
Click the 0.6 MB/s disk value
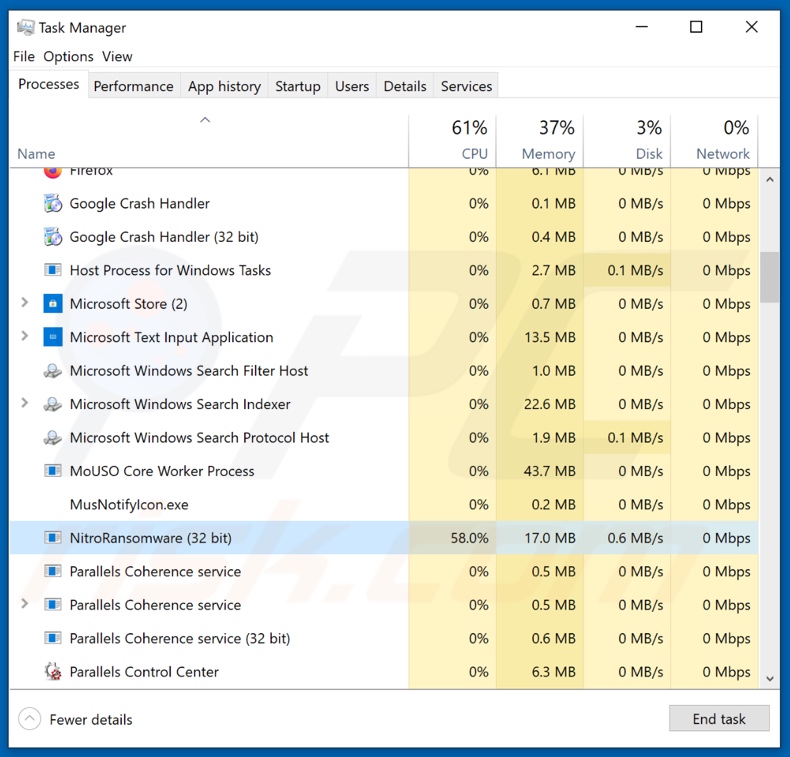(635, 538)
